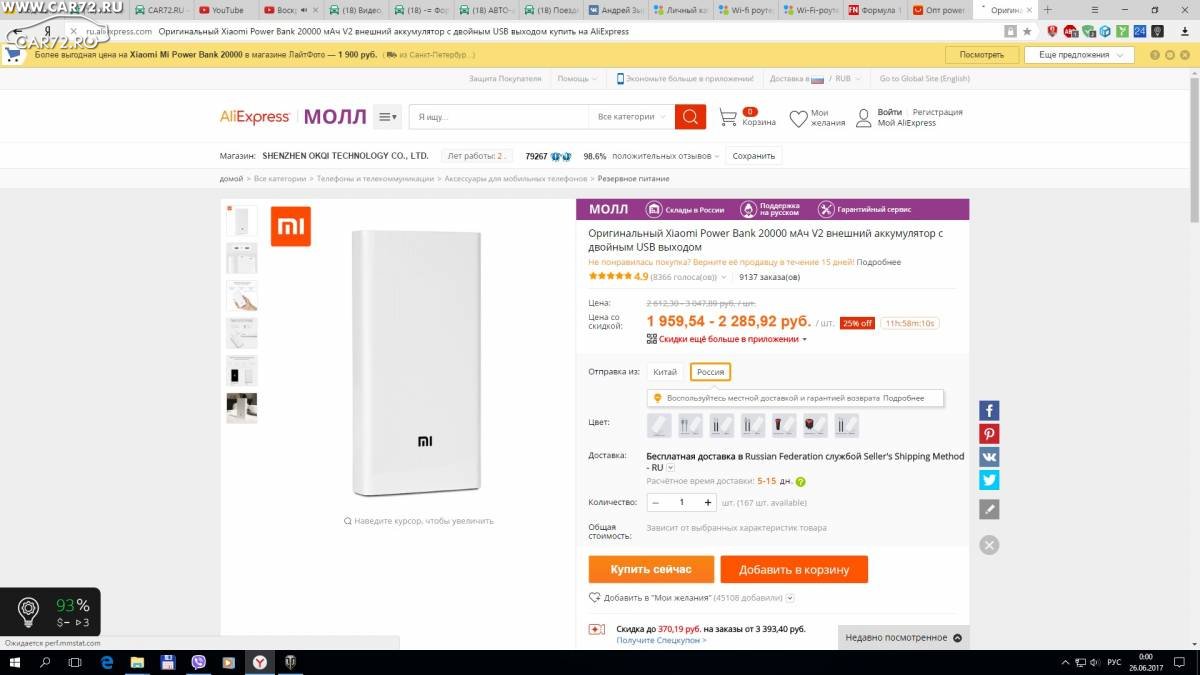This screenshot has width=1200, height=675.
Task: Click the orange search magnifier button
Action: (x=690, y=117)
